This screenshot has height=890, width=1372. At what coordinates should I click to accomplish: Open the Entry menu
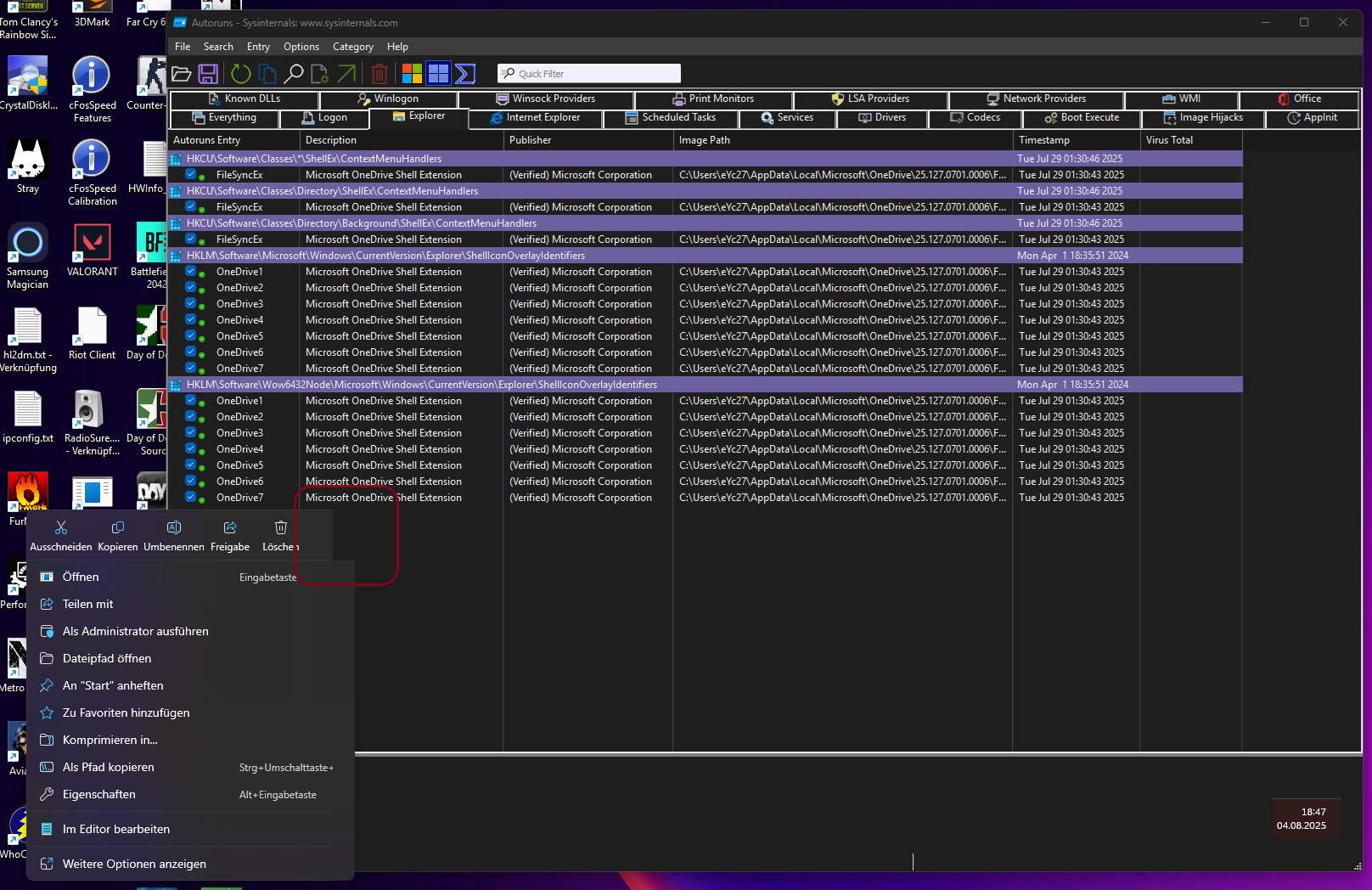pos(258,47)
